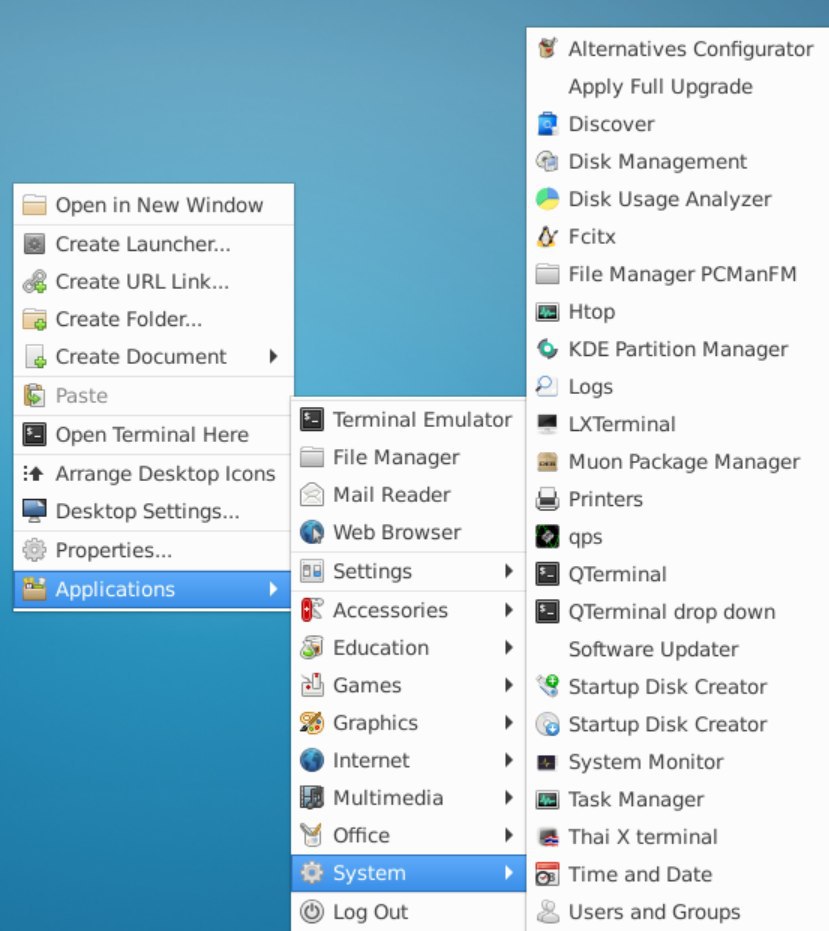Click the Thai X terminal flag icon
This screenshot has width=829, height=931.
[x=547, y=837]
